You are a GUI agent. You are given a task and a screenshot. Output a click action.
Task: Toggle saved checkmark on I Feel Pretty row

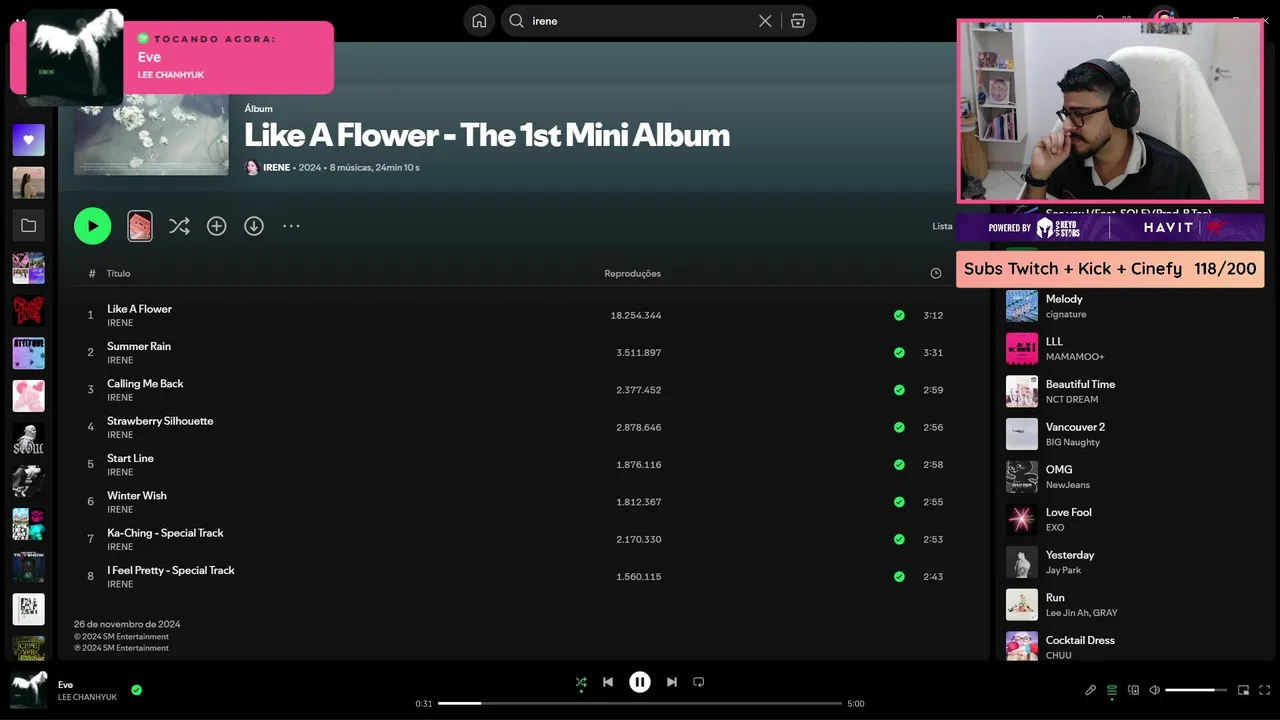pyautogui.click(x=899, y=577)
